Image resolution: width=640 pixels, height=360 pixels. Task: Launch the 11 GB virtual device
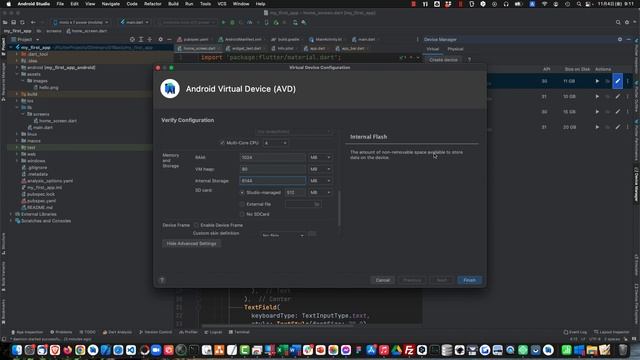point(597,81)
